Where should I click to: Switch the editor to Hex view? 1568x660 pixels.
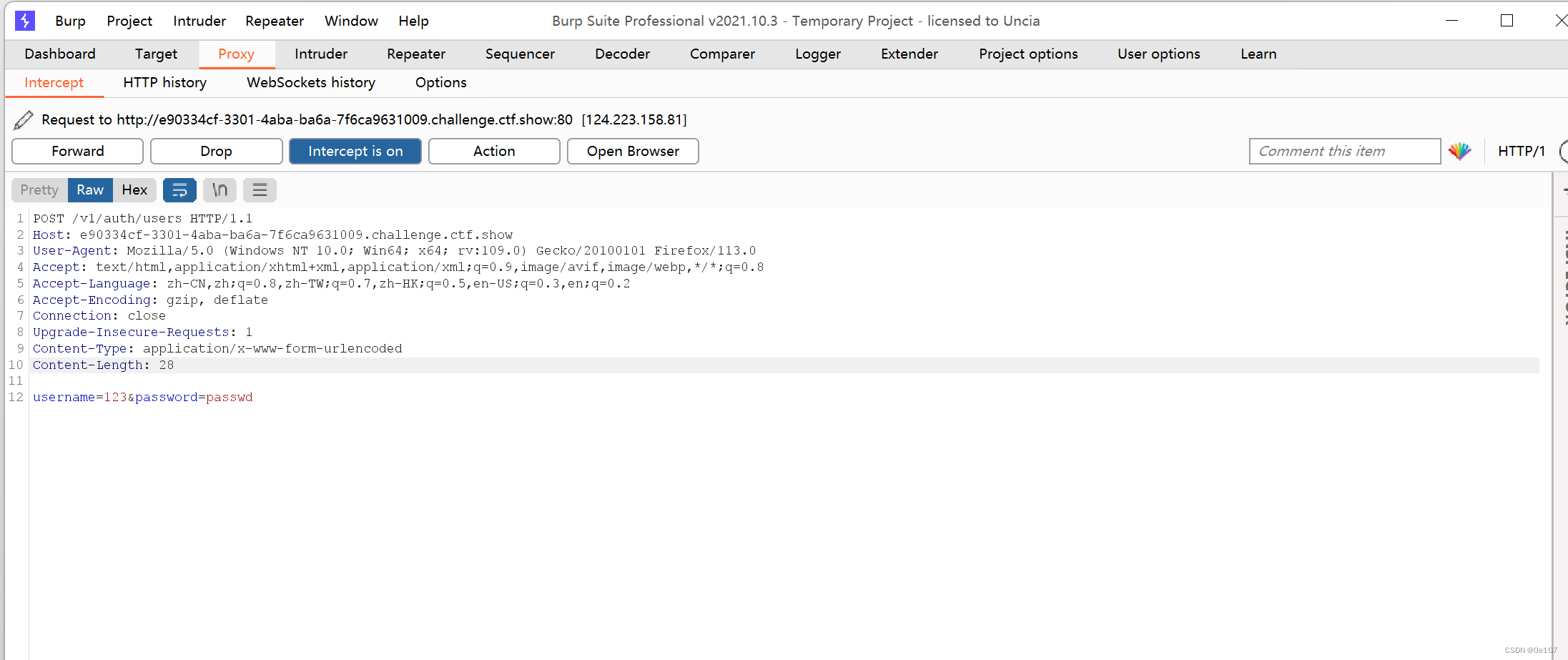134,190
